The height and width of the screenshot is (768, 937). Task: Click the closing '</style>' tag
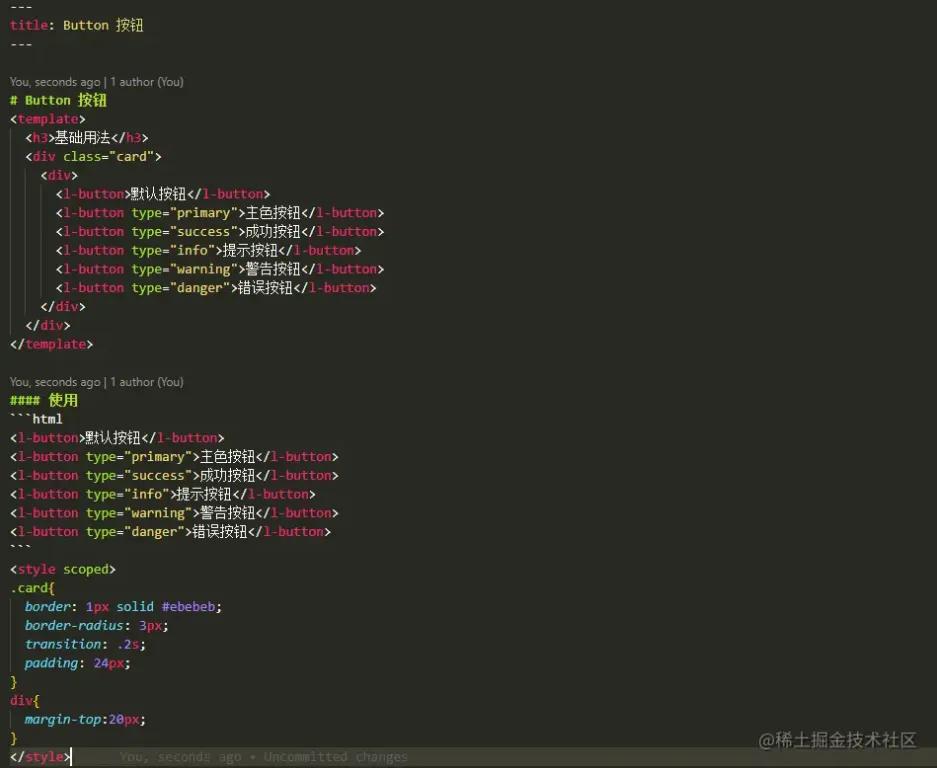point(40,757)
